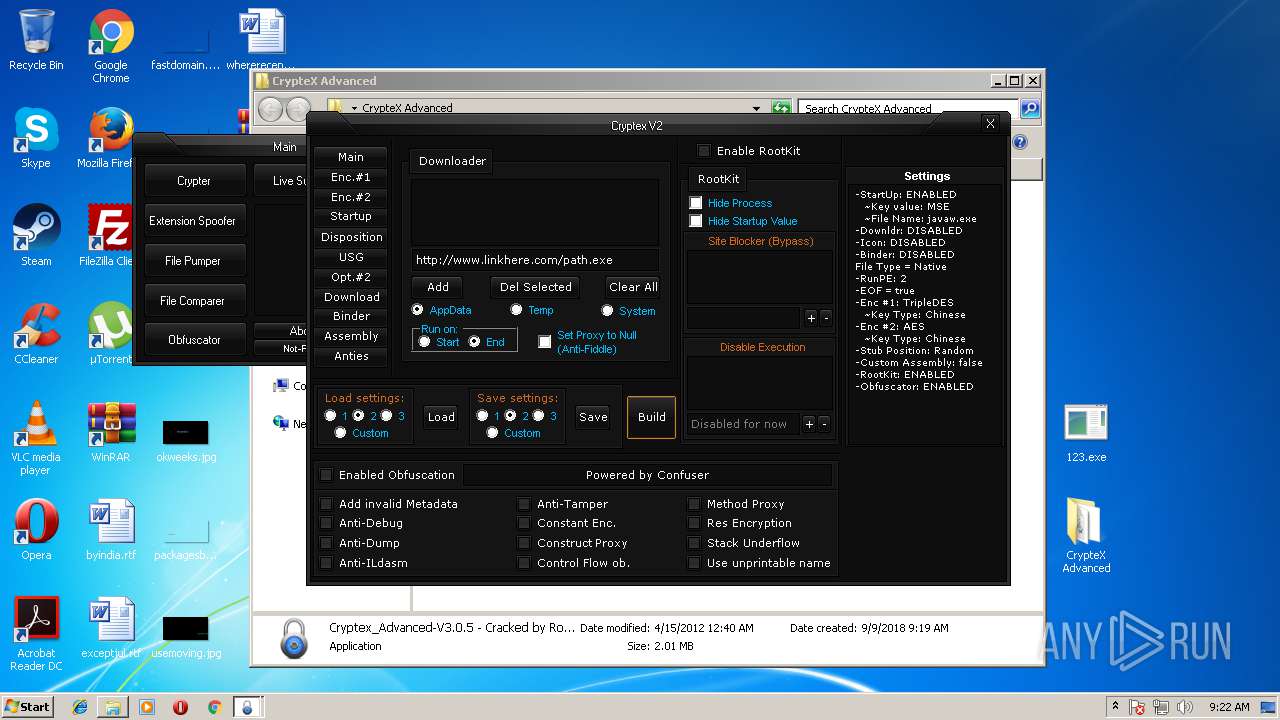Open the Mozilla Firefox desktop icon
The width and height of the screenshot is (1280, 720).
click(111, 138)
